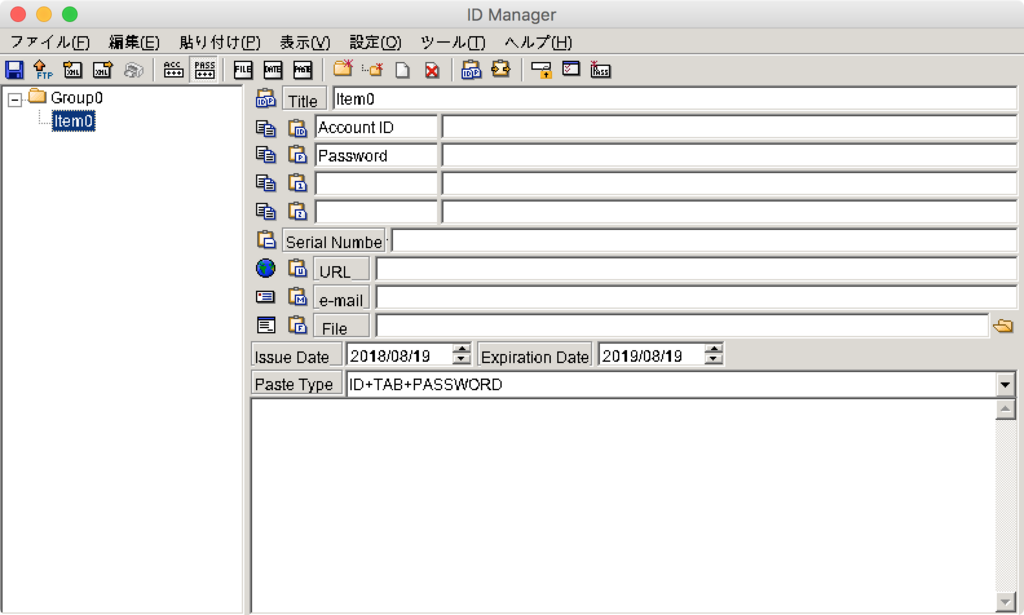
Task: Open the 設定(O) menu
Action: tap(376, 42)
